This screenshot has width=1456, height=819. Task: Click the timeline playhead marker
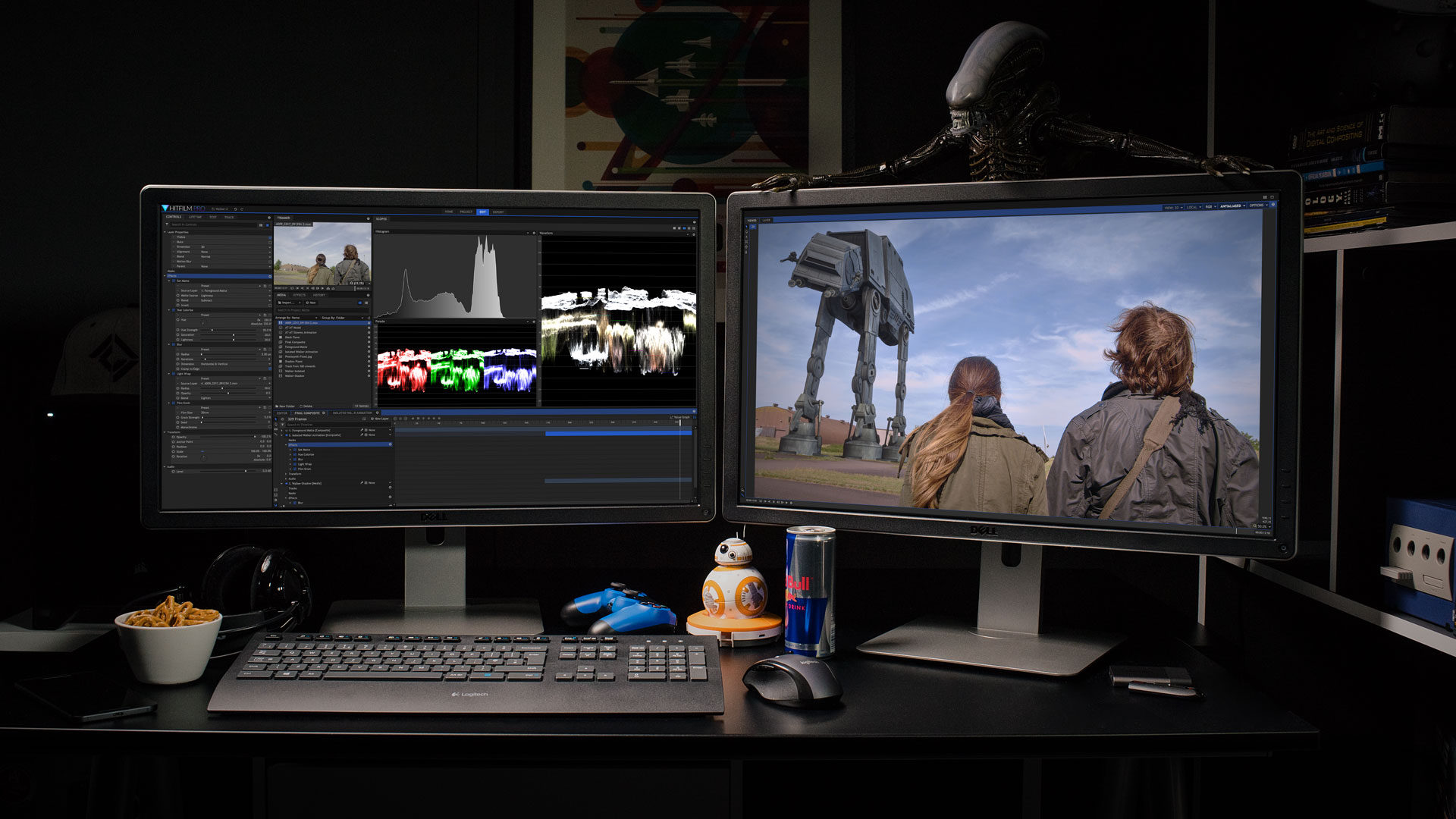click(x=680, y=422)
